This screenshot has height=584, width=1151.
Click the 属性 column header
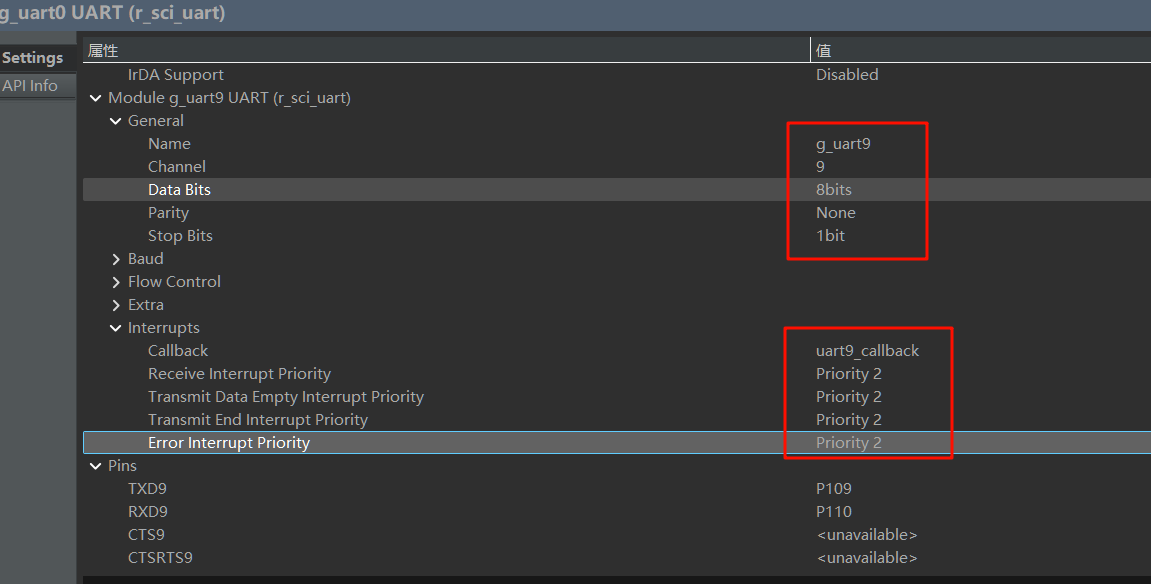[x=446, y=51]
